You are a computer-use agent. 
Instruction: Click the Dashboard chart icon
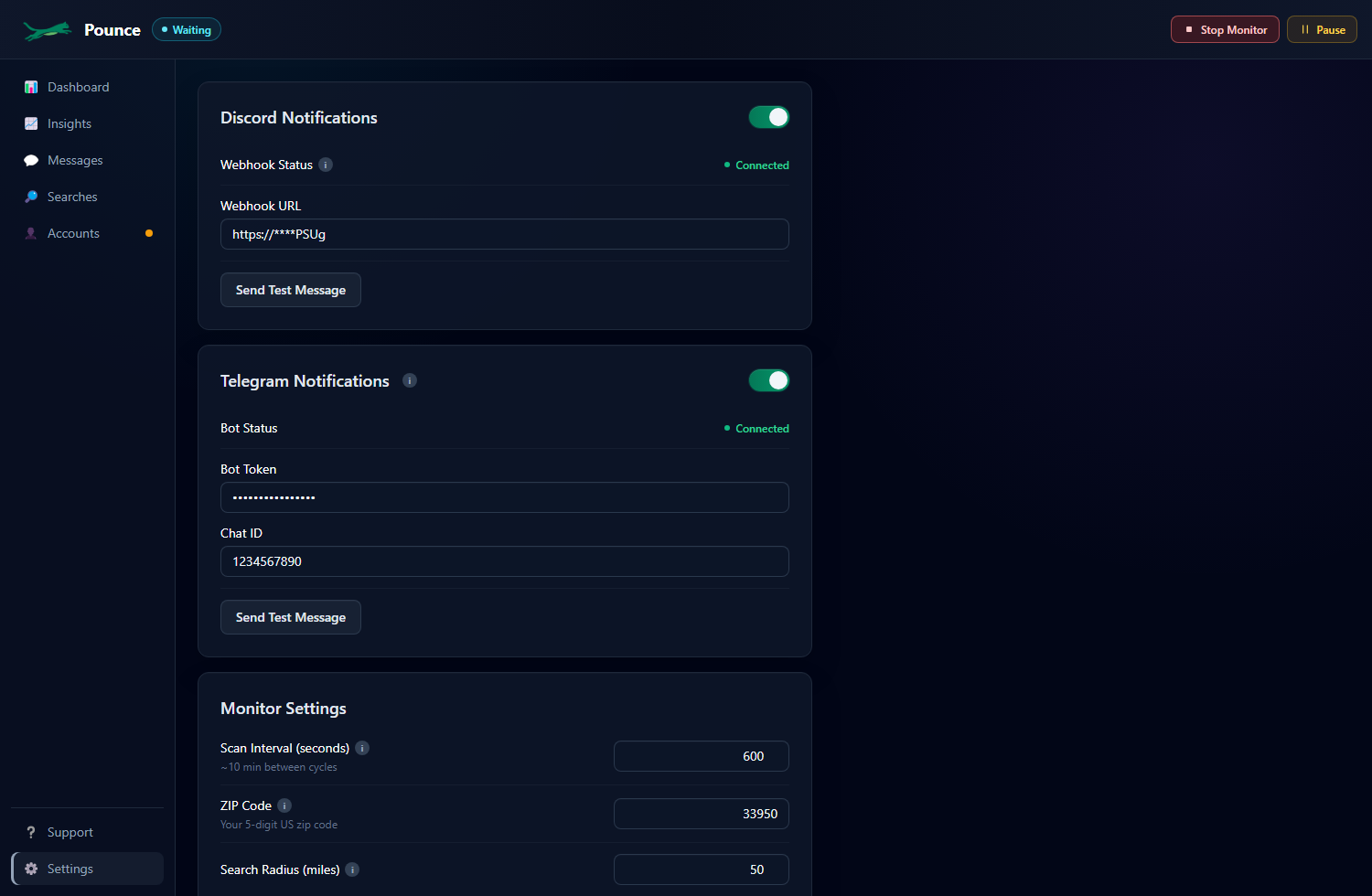coord(31,87)
